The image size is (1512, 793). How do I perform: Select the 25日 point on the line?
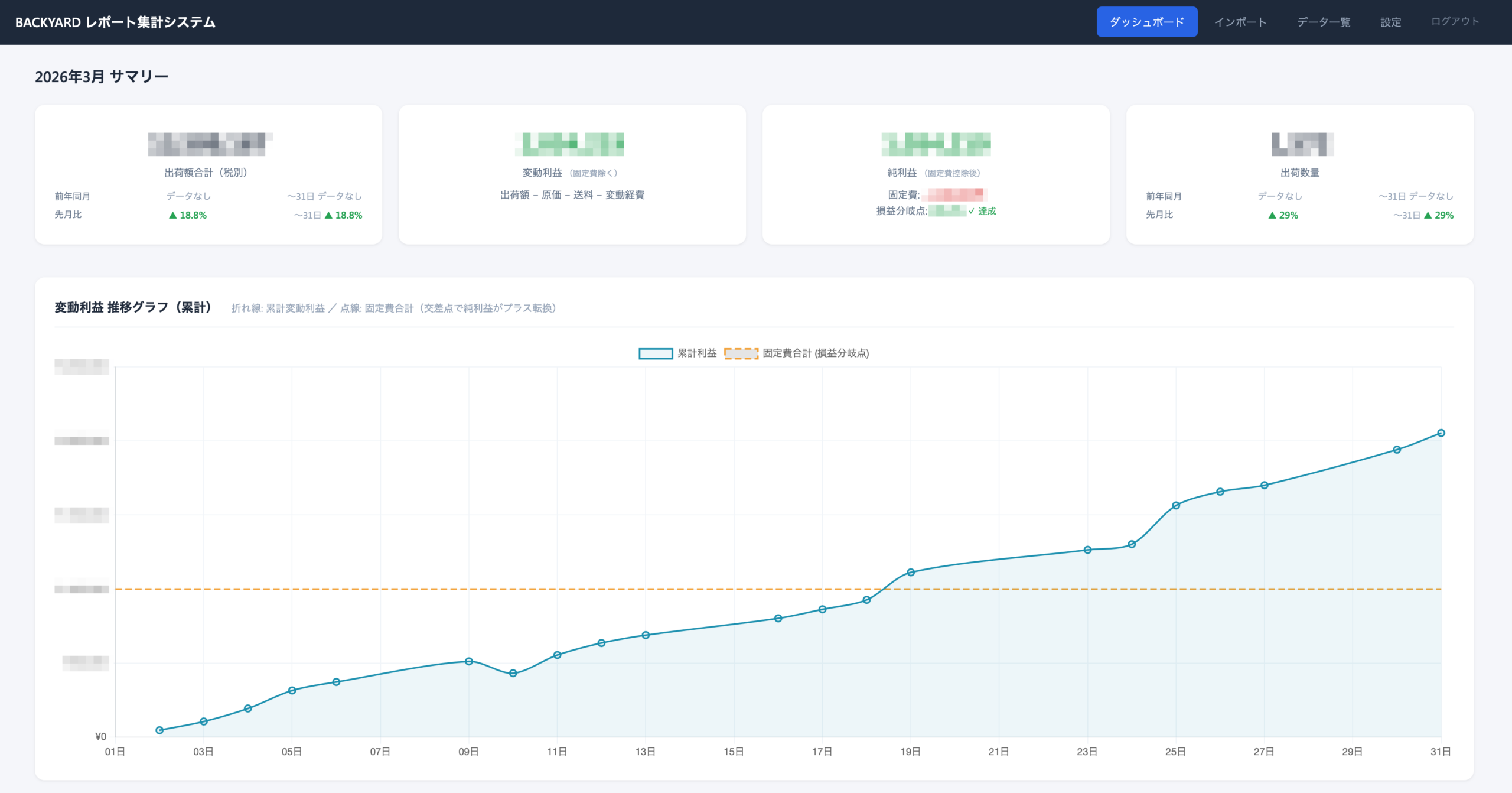point(1175,505)
